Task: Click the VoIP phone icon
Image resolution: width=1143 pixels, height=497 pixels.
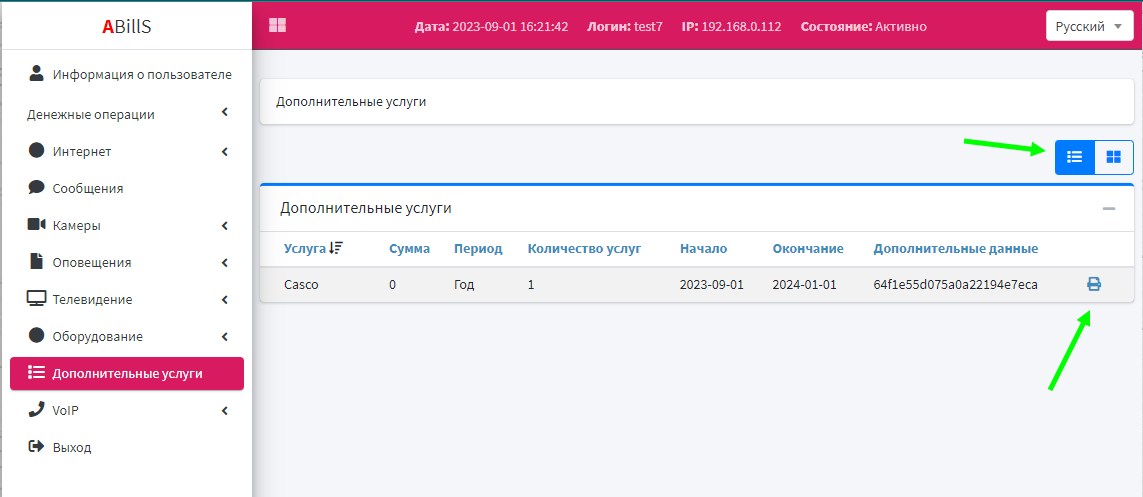Action: click(36, 409)
